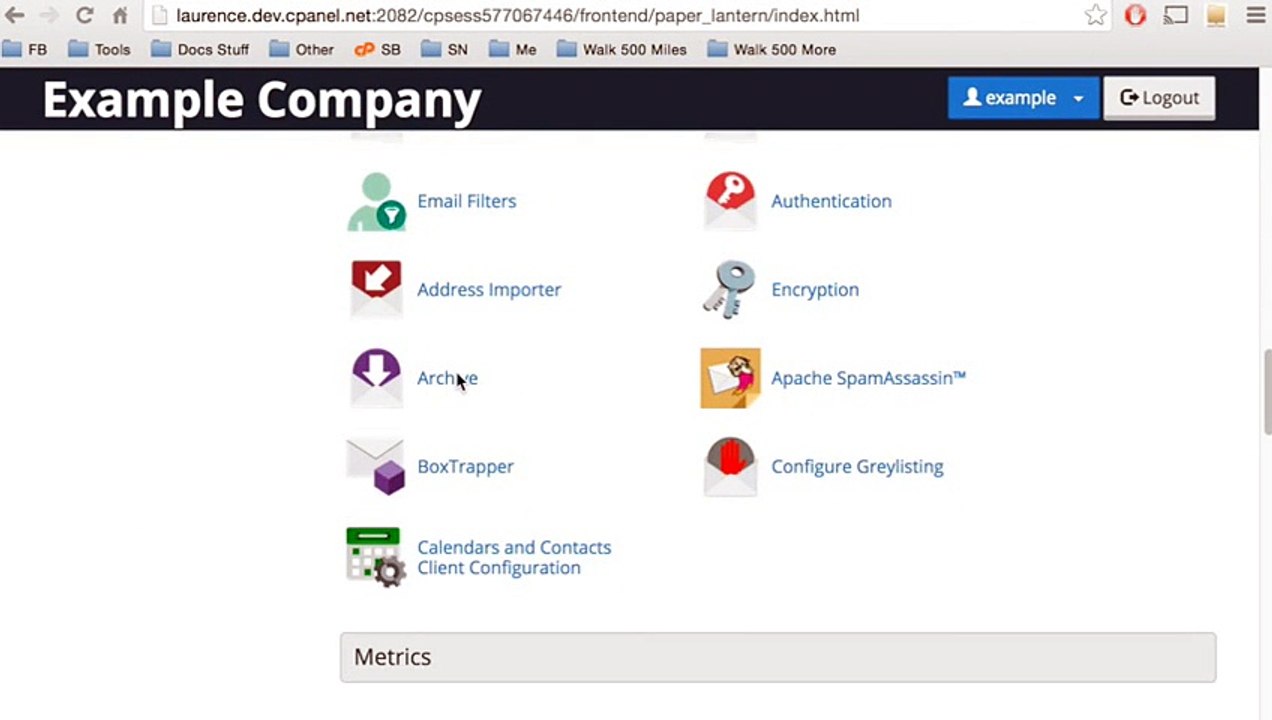Image resolution: width=1272 pixels, height=720 pixels.
Task: Click the Encryption keys icon
Action: (x=729, y=289)
